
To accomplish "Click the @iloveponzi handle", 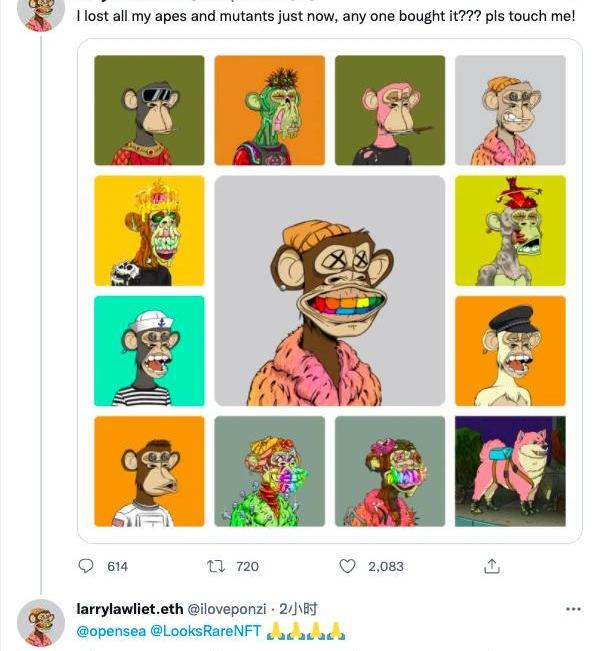I will pos(227,609).
